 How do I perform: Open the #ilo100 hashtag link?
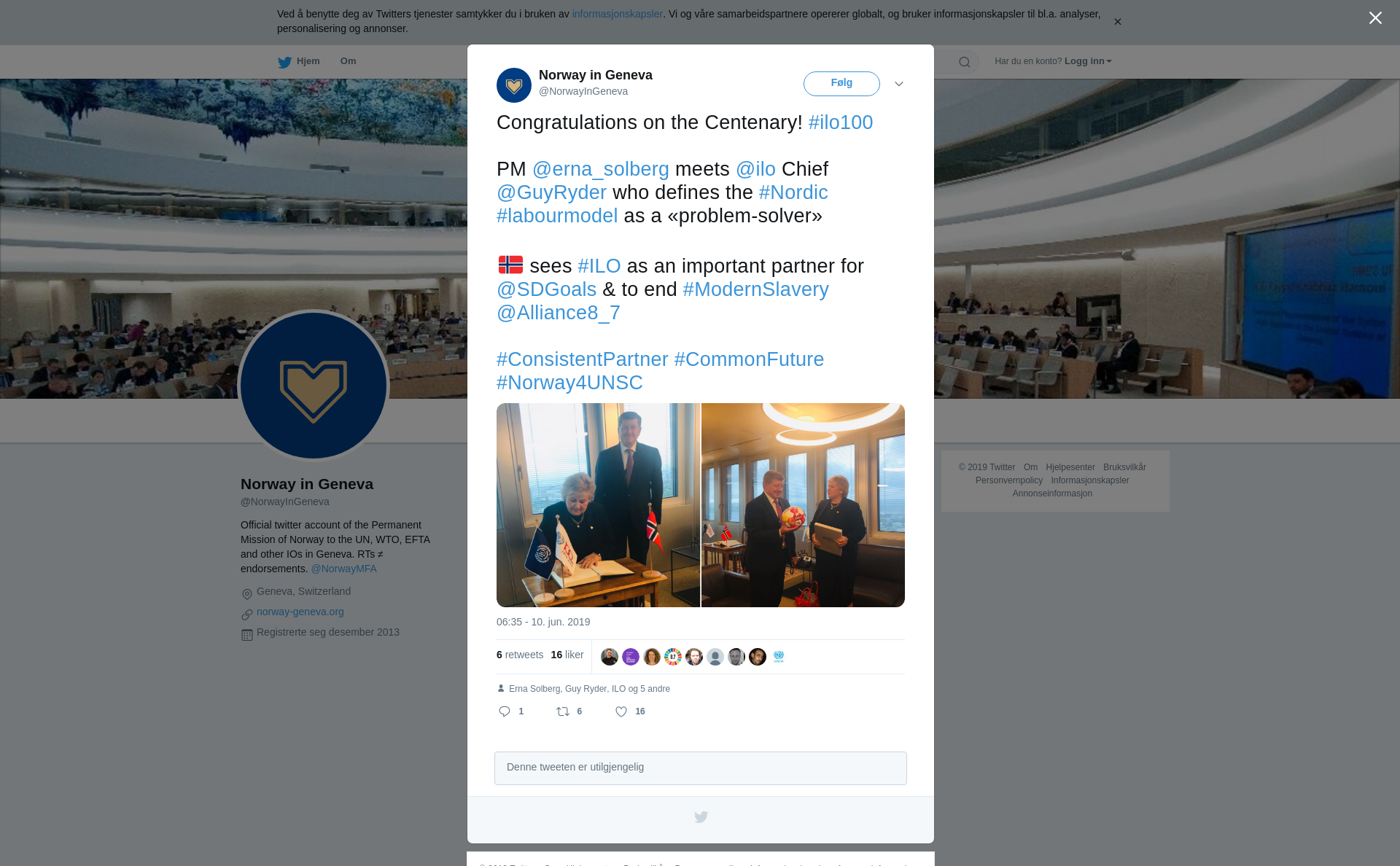(841, 122)
